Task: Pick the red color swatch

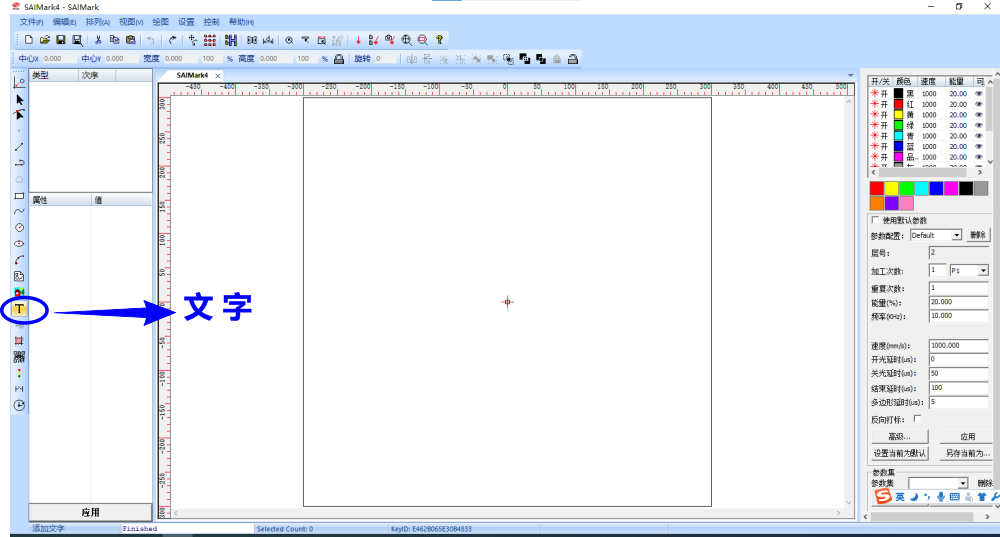Action: 877,188
